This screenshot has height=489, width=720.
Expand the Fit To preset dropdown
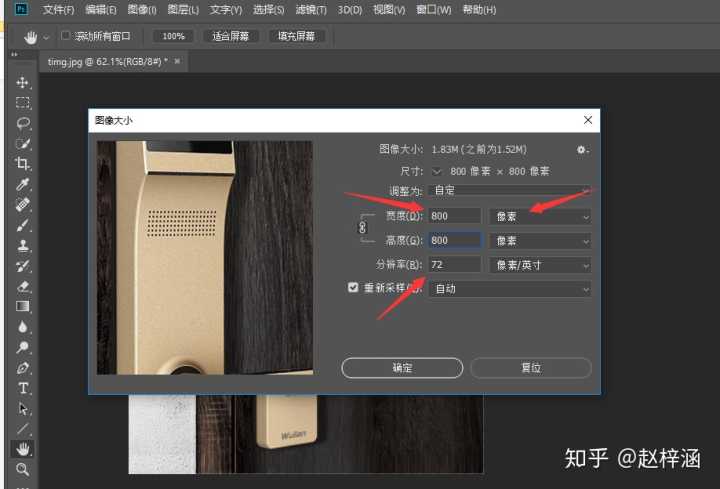click(x=510, y=190)
